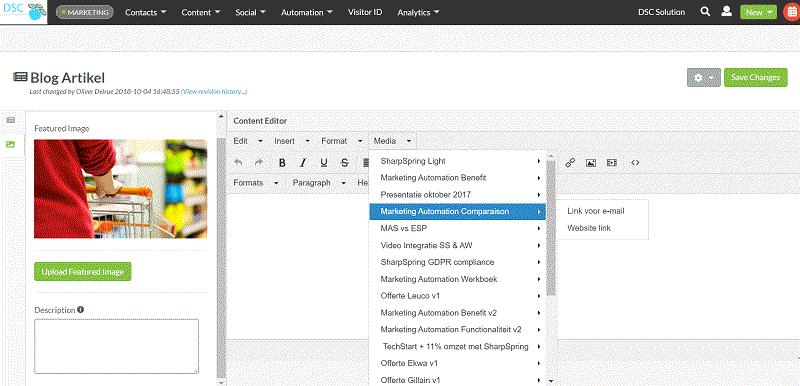Click the media menu scroll-down arrow
This screenshot has width=800, height=386.
coord(551,380)
